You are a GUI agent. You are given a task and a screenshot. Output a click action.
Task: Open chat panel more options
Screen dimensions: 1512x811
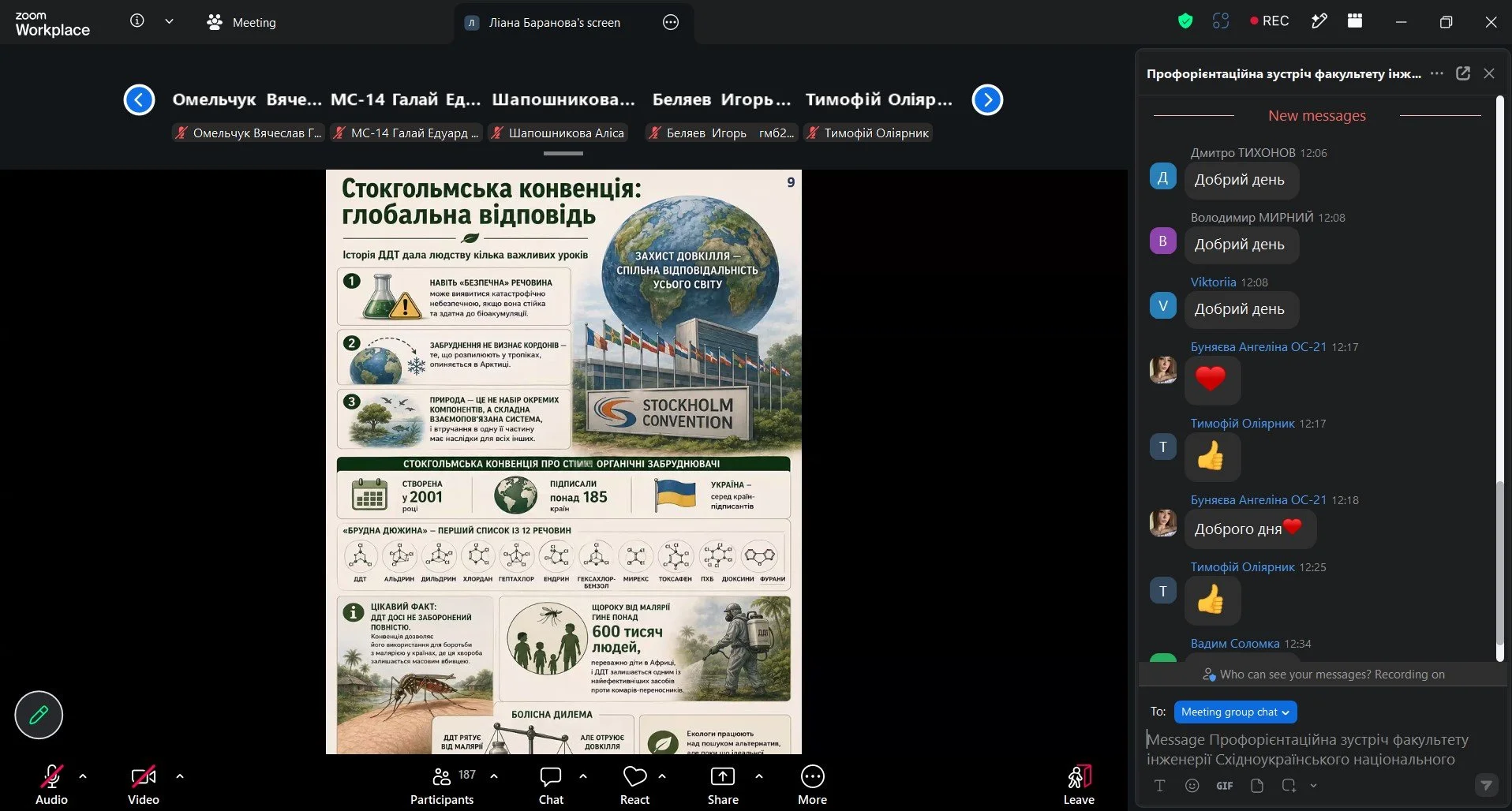pos(1437,73)
